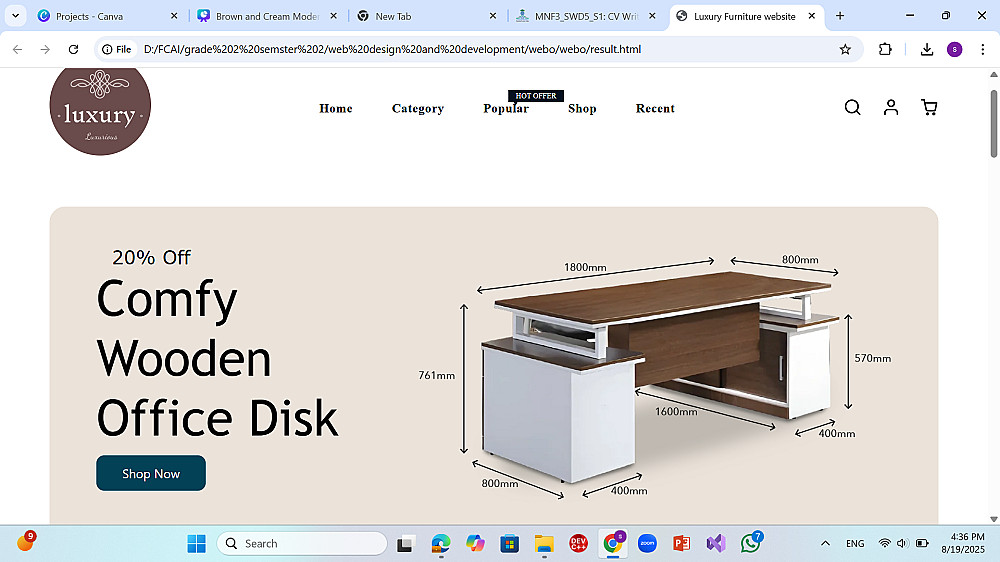
Task: Open the tab search dropdown
Action: click(15, 16)
